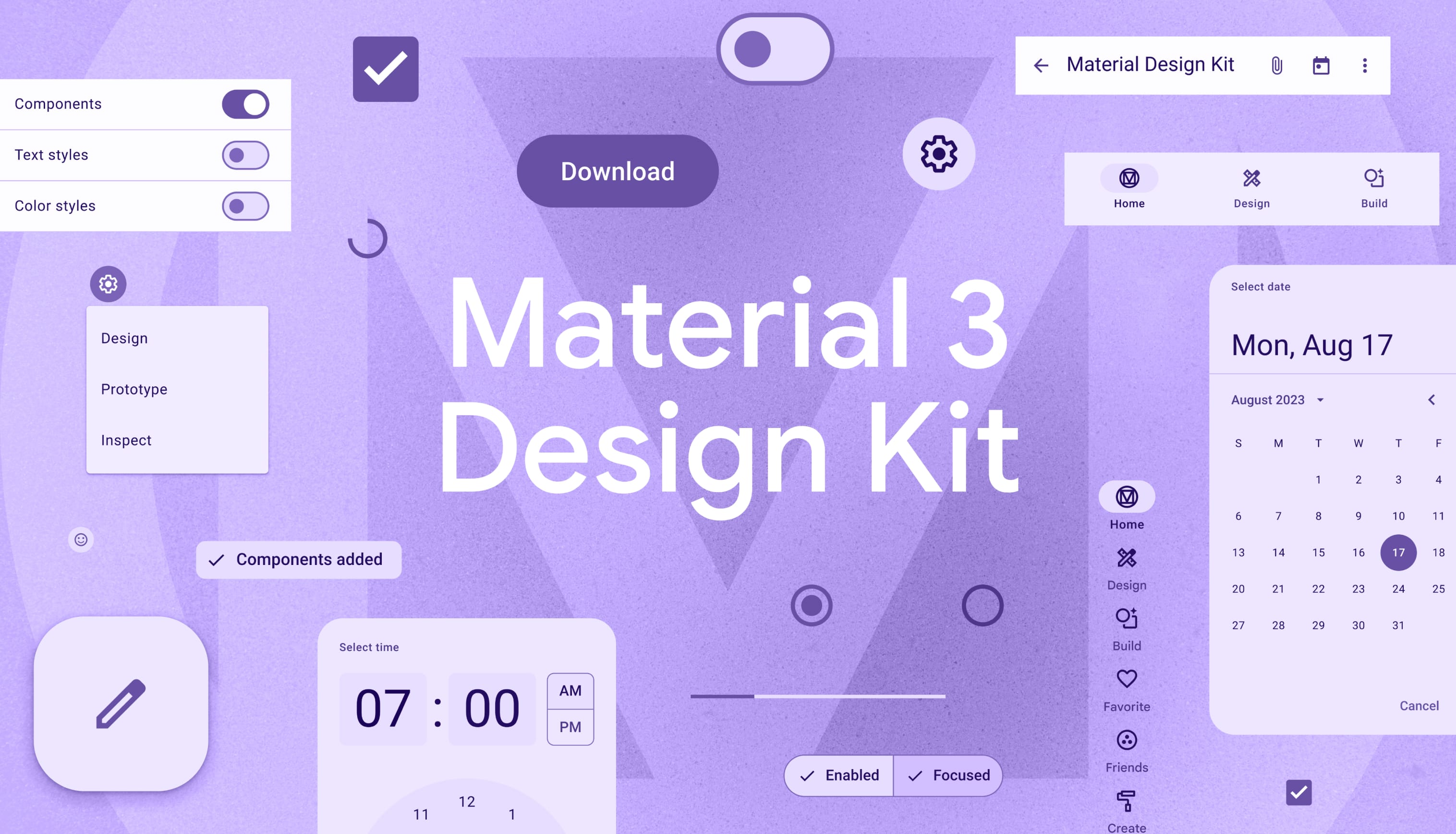Click the Download button
1456x834 pixels.
[617, 171]
